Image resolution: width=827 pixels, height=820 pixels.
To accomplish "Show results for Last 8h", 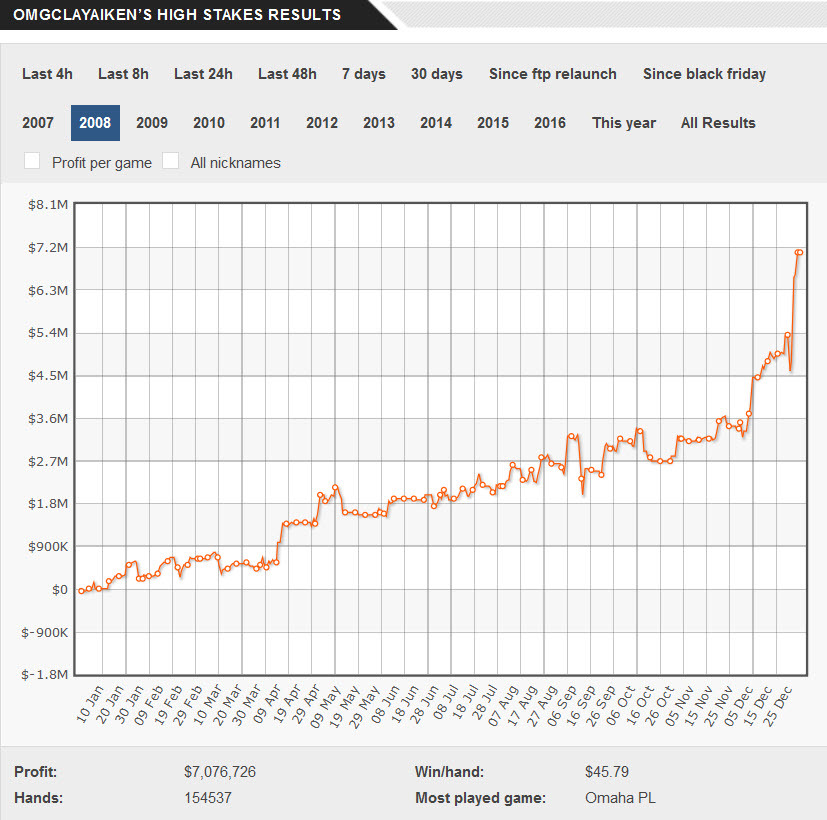I will point(123,74).
